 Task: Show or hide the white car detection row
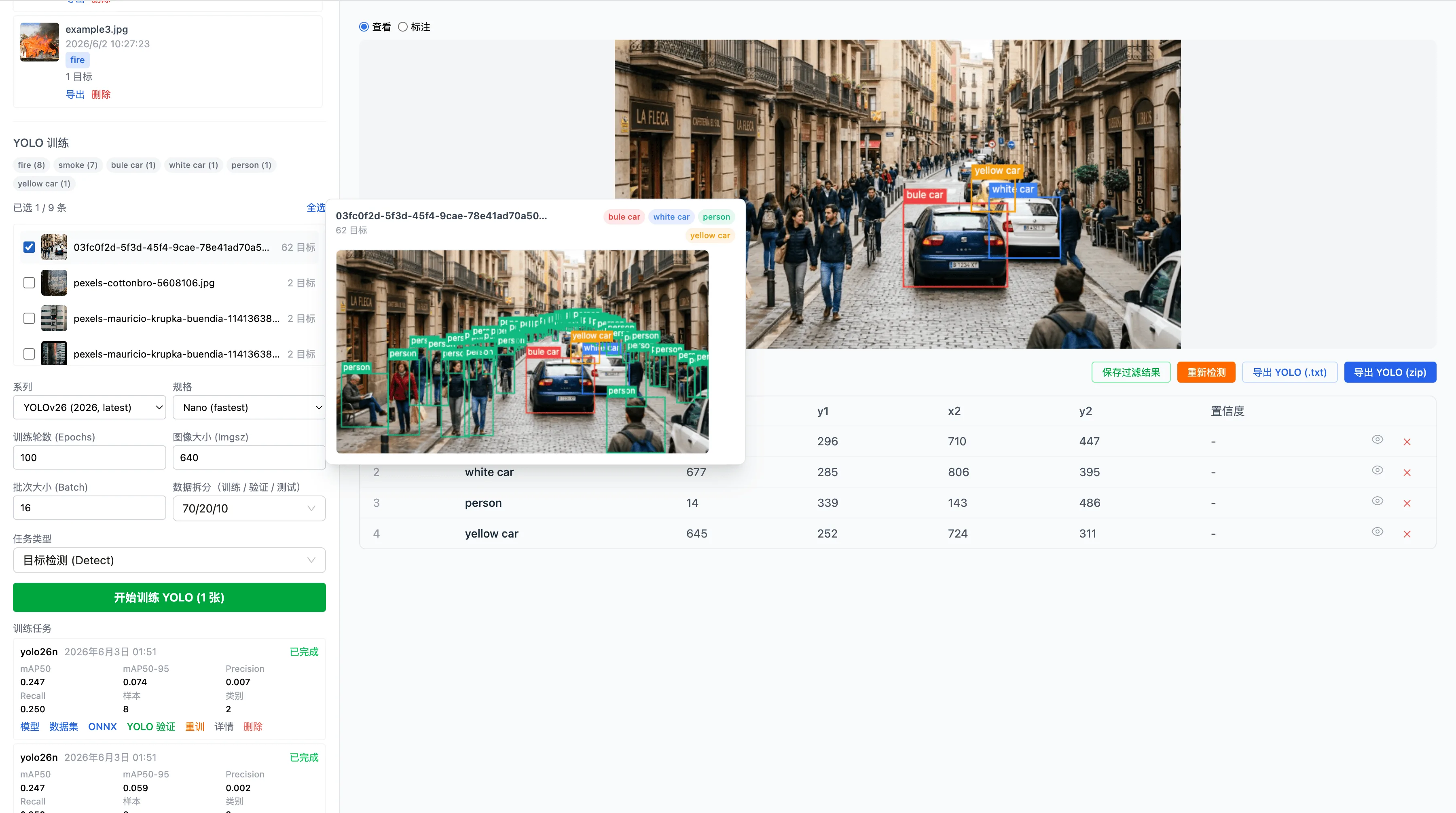pos(1377,470)
